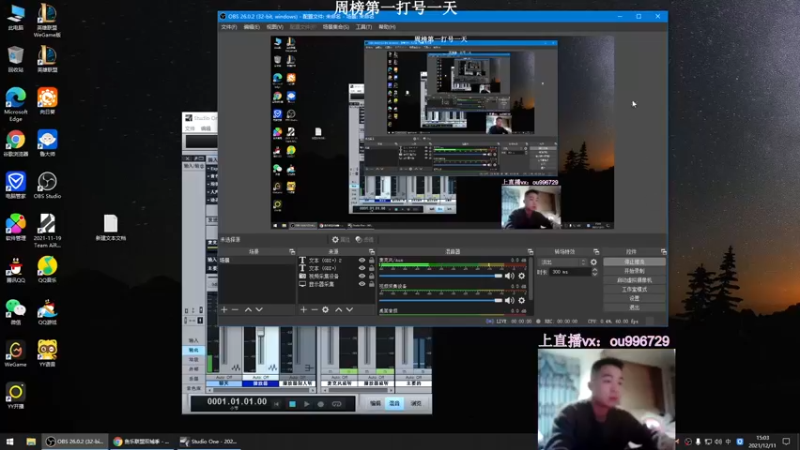Pop out the Audio Mixer dock panel
Viewport: 800px width, 450px height.
pyautogui.click(x=530, y=252)
